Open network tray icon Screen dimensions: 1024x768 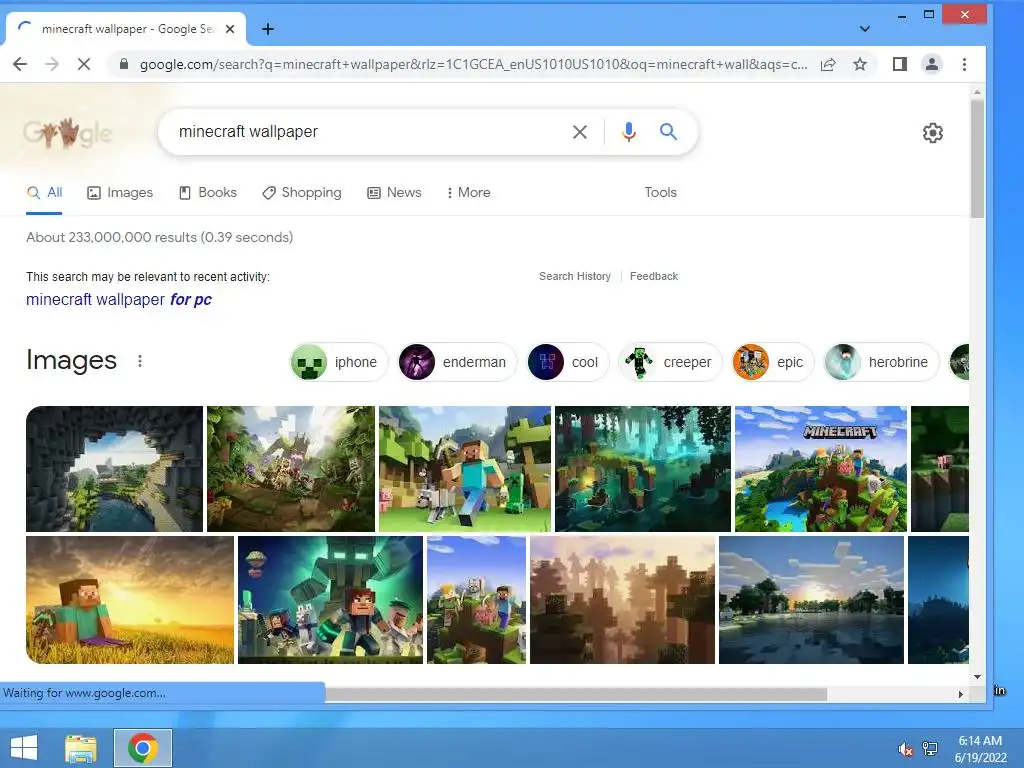(x=930, y=749)
